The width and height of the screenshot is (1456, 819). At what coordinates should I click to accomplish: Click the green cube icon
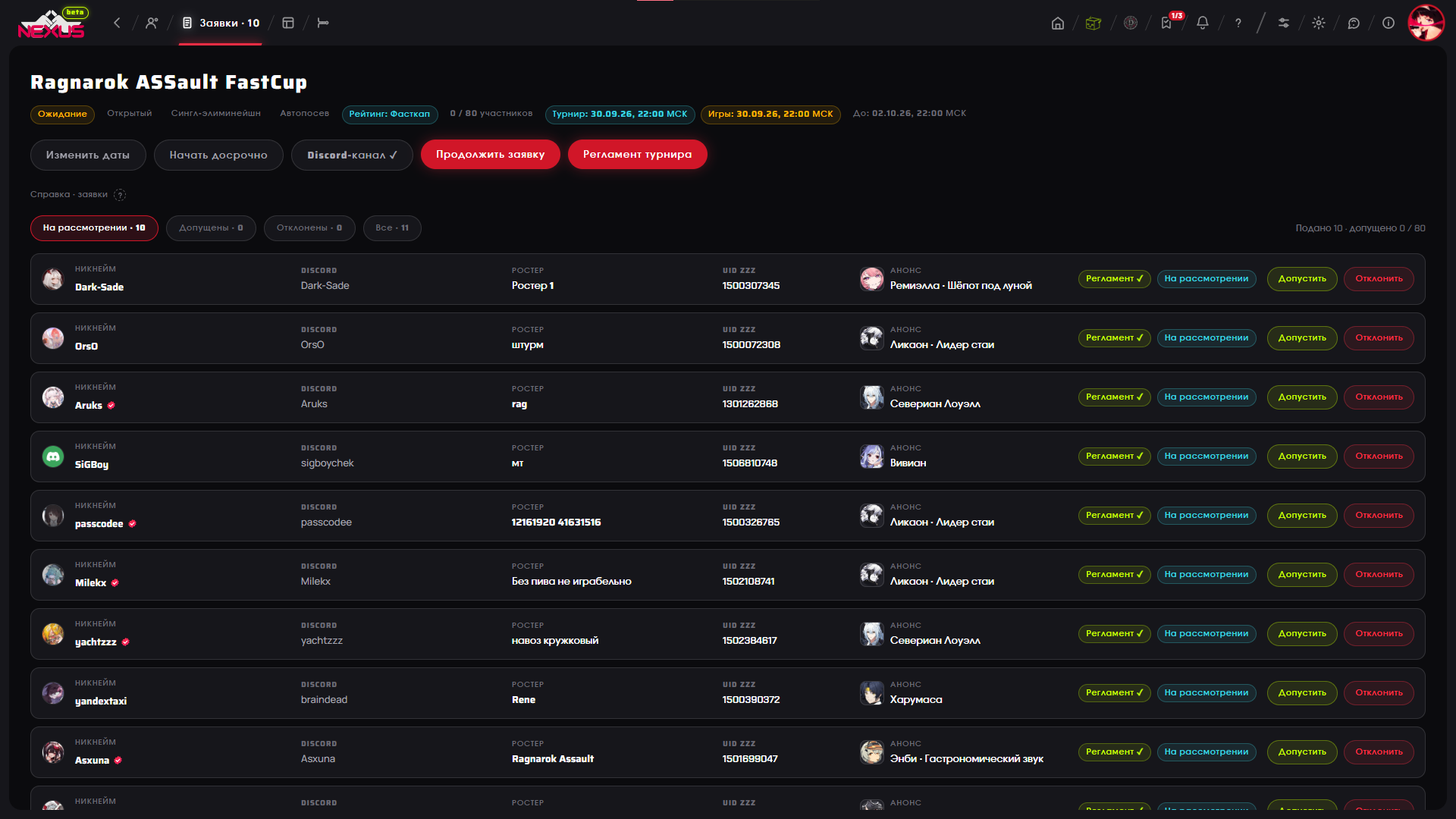1093,23
